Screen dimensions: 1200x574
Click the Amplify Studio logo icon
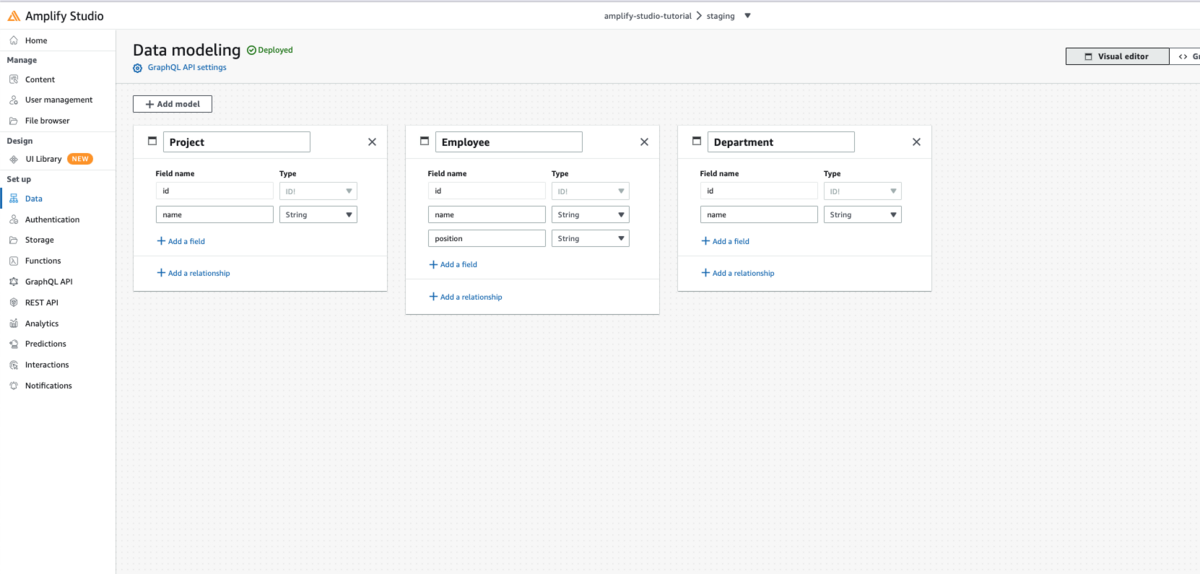[x=14, y=16]
